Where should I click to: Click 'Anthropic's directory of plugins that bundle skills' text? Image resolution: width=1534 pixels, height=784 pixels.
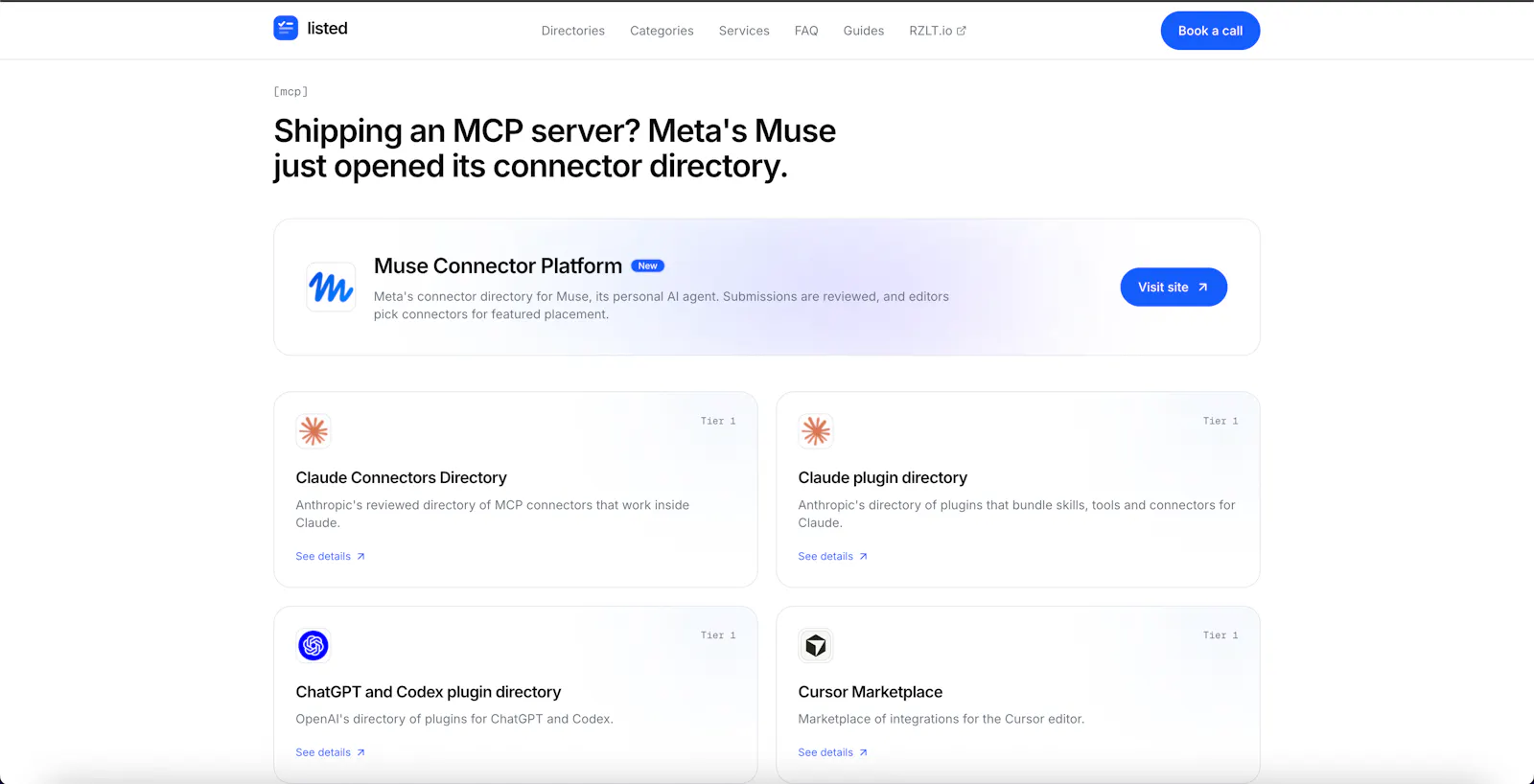1016,514
